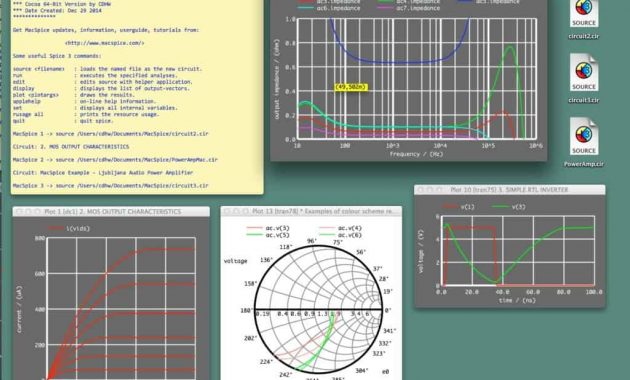The height and width of the screenshot is (380, 630).
Task: Click the 'plot <plotargs>' command line in console
Action: (x=74, y=95)
